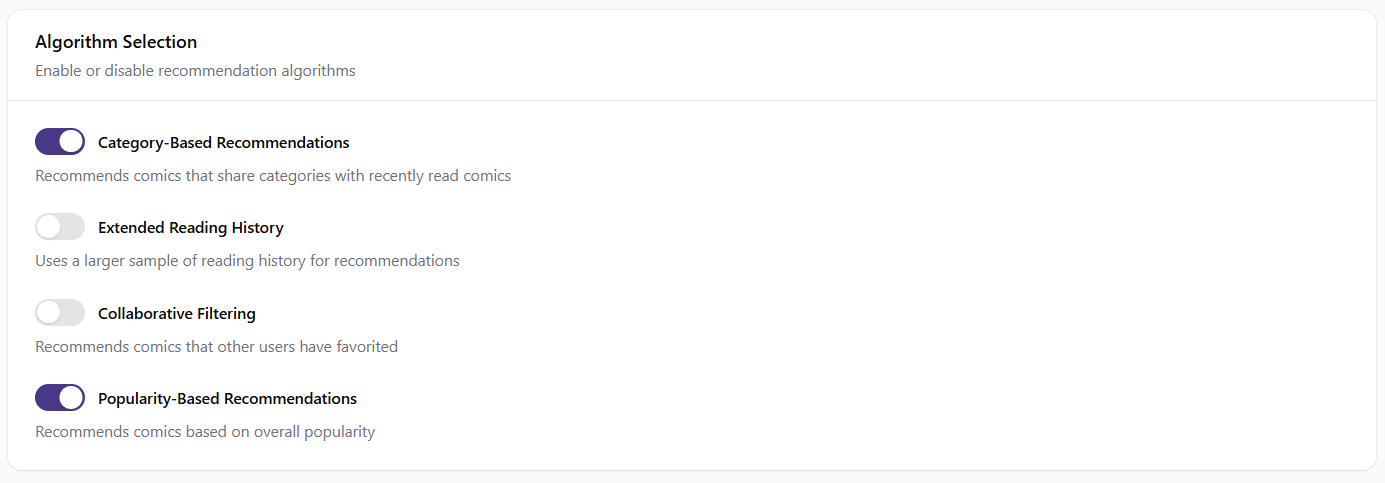This screenshot has width=1385, height=483.
Task: Click the white knob of the Popularity-Based toggle
Action: pyautogui.click(x=71, y=398)
